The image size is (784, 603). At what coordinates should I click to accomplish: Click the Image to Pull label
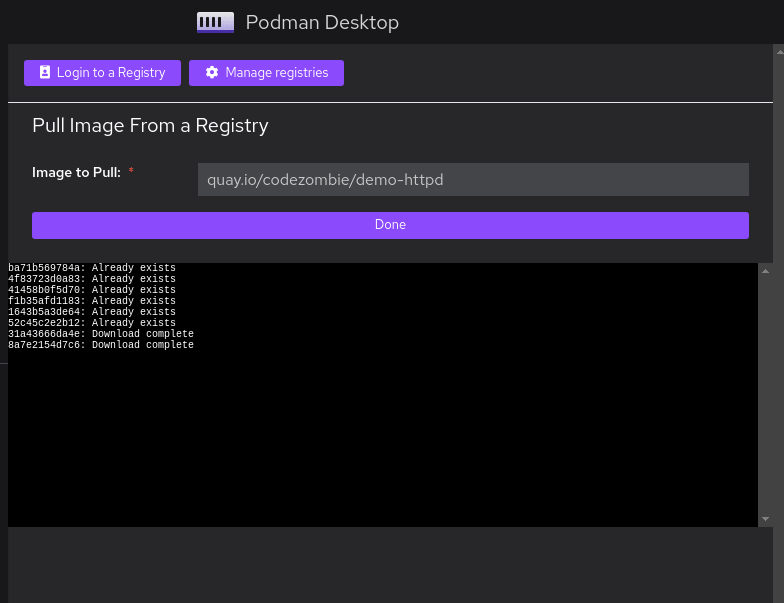click(76, 172)
